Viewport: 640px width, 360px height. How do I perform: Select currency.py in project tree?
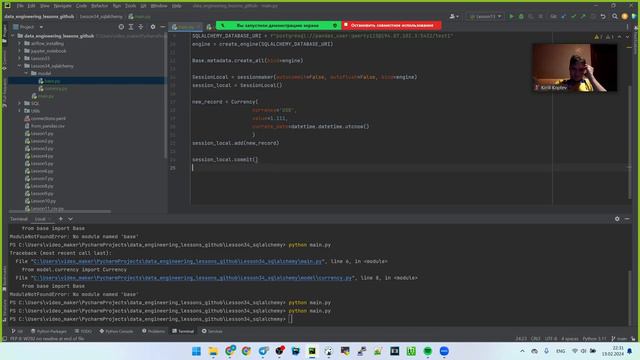tap(56, 89)
